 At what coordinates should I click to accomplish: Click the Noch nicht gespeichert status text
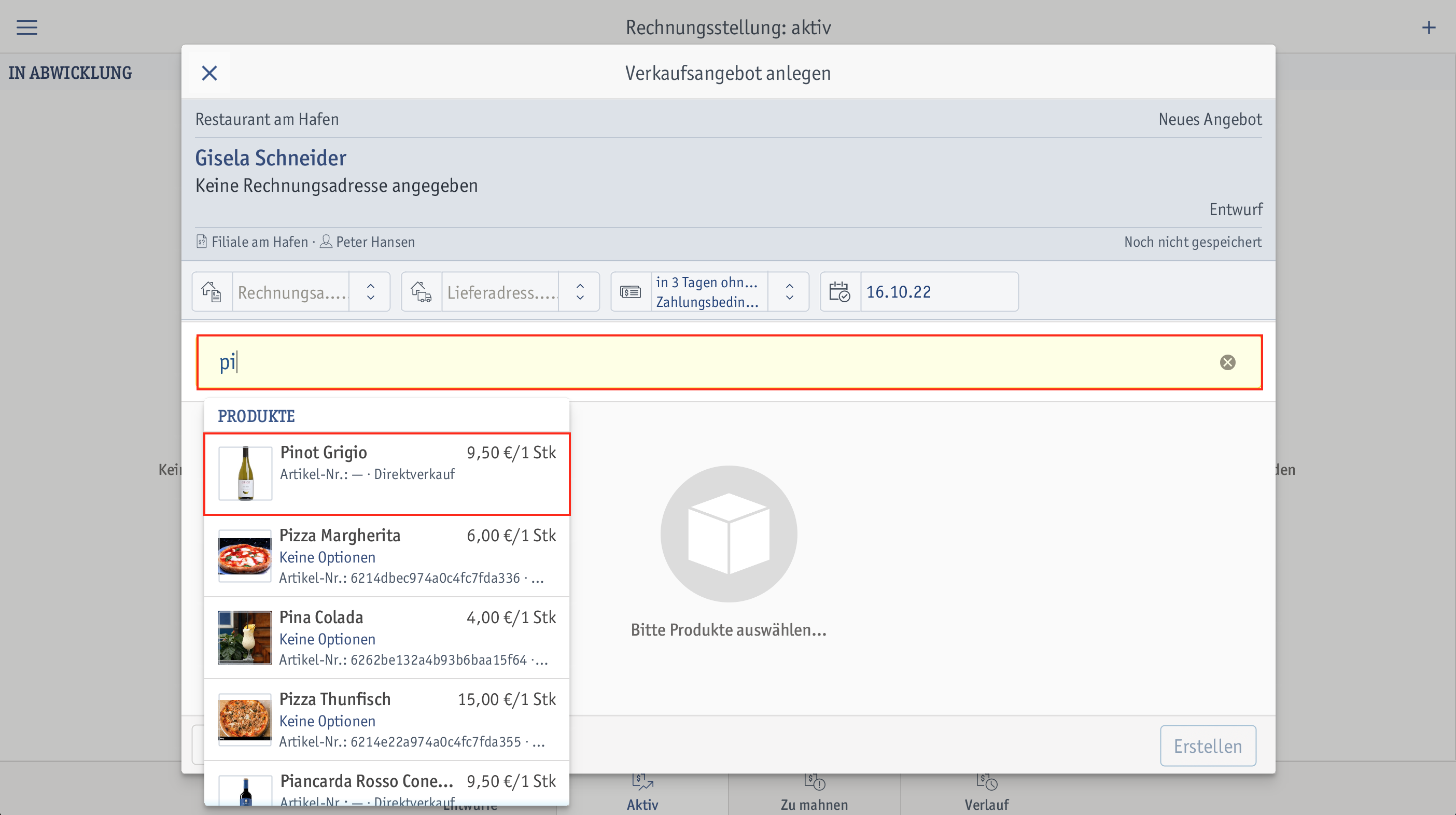[1193, 242]
